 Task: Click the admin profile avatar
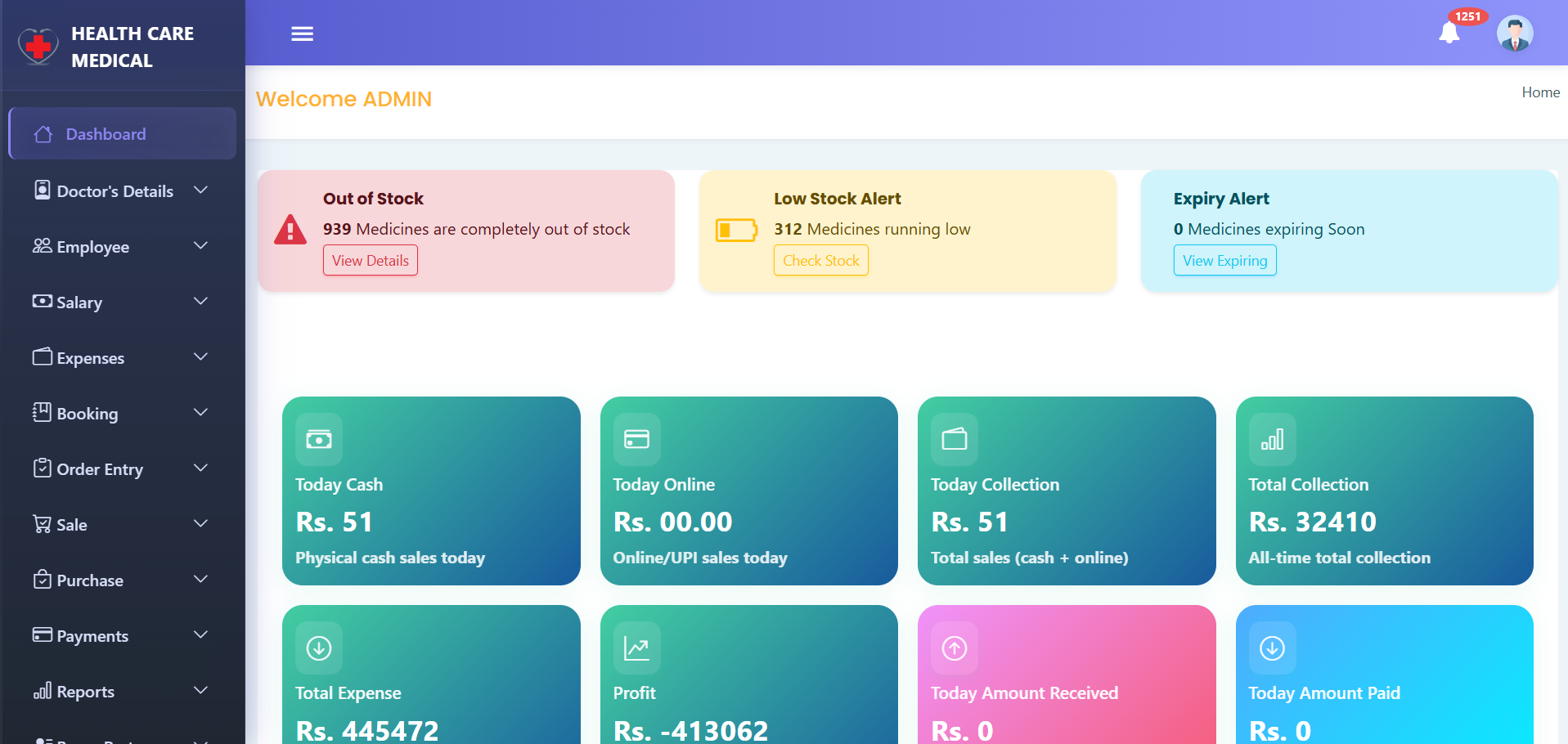click(x=1515, y=34)
